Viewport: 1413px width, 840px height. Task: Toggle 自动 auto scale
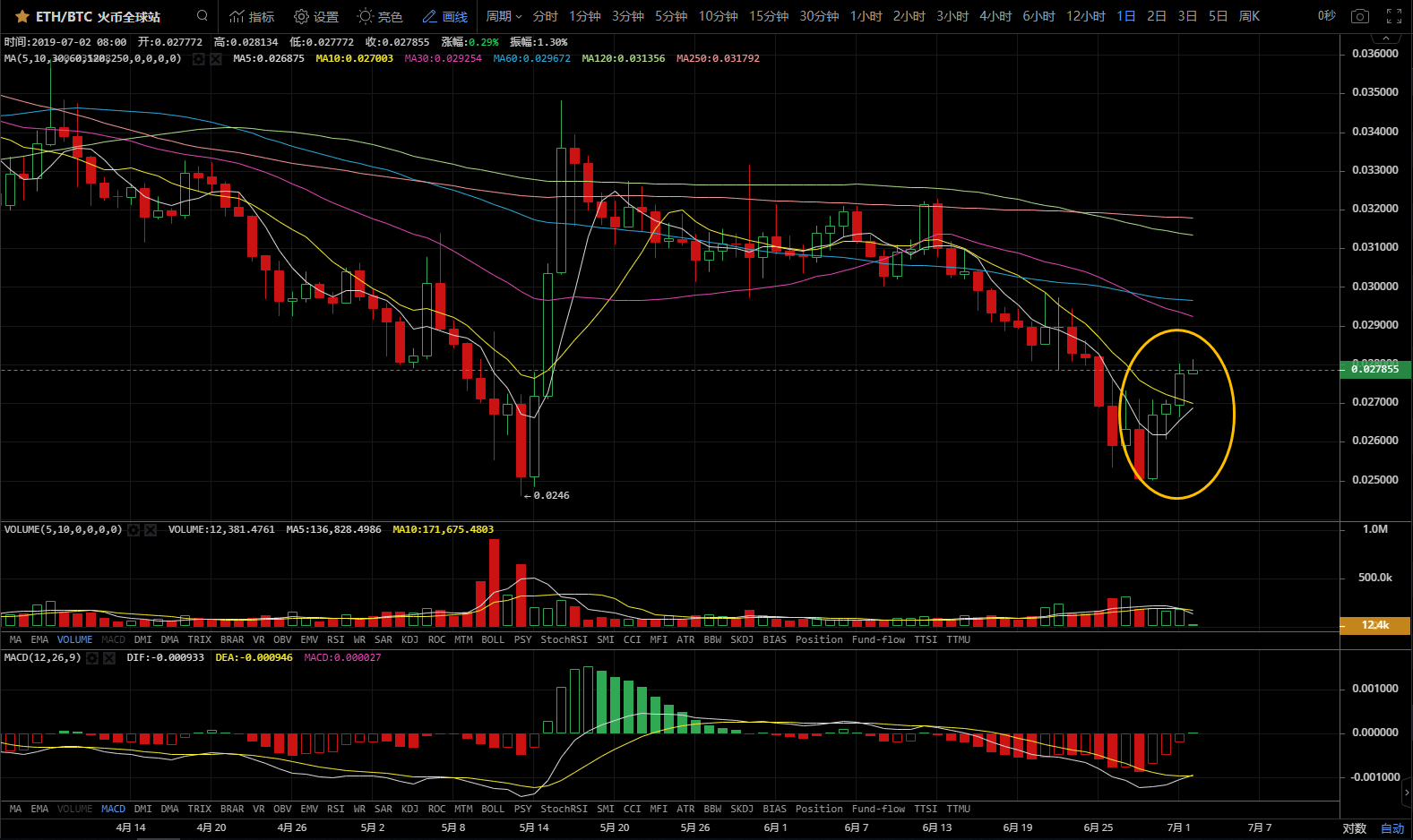(1392, 828)
